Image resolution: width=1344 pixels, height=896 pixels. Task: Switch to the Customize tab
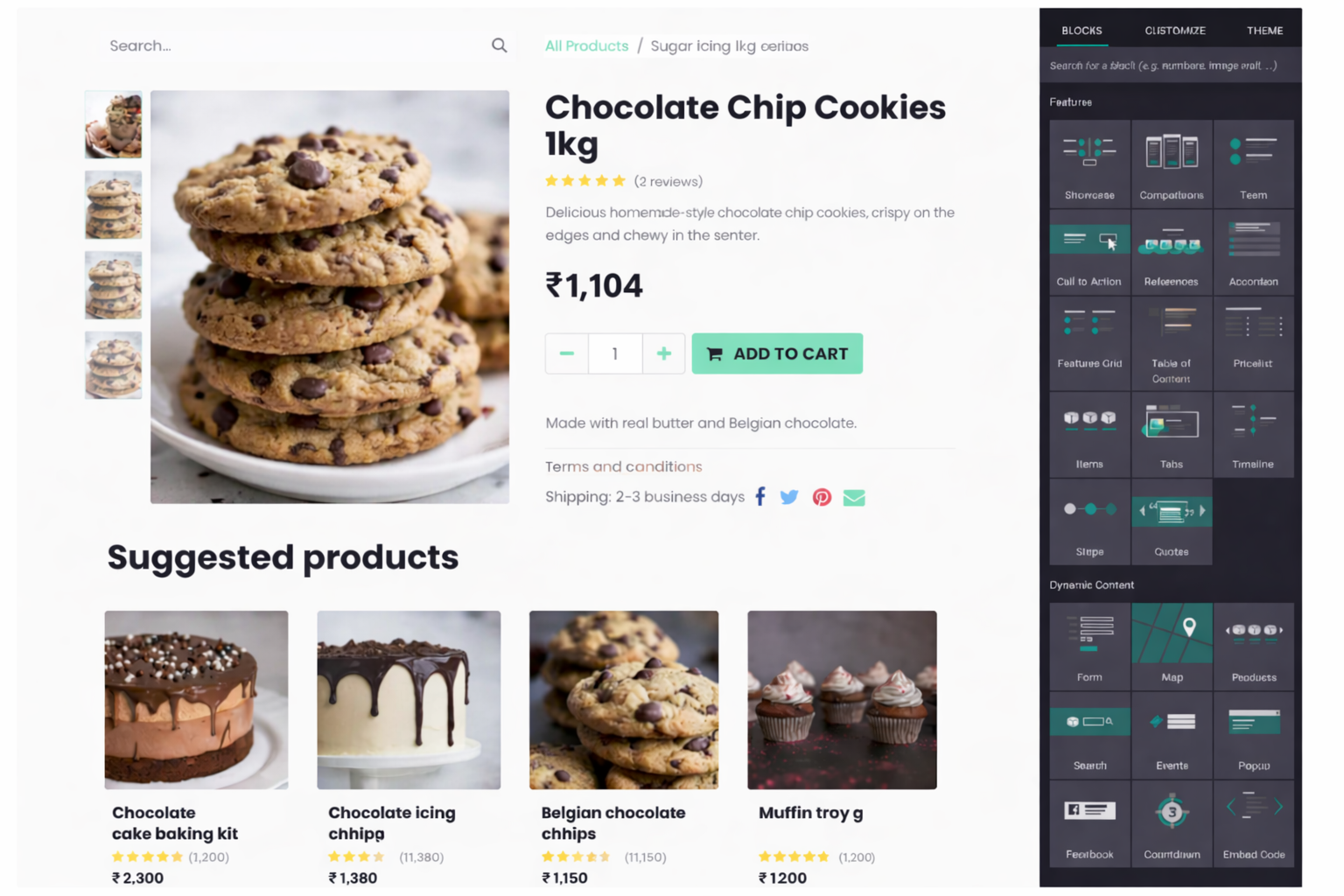point(1175,31)
